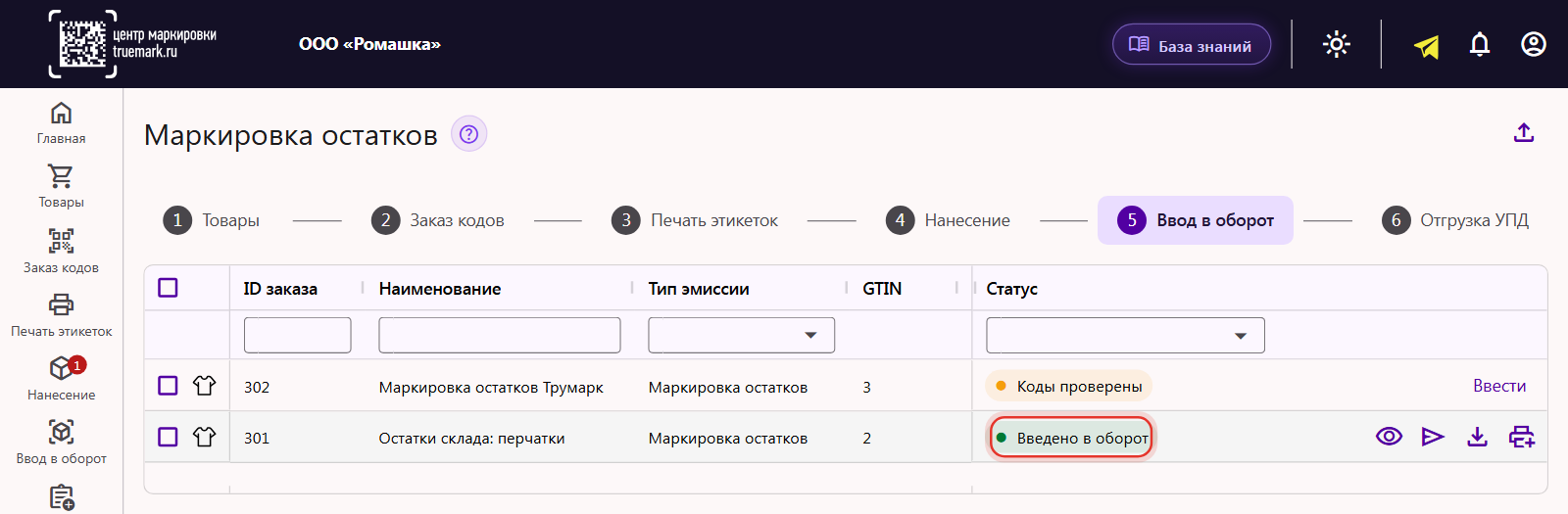
Task: Sort by Тип эмиссии column header
Action: pyautogui.click(x=699, y=289)
